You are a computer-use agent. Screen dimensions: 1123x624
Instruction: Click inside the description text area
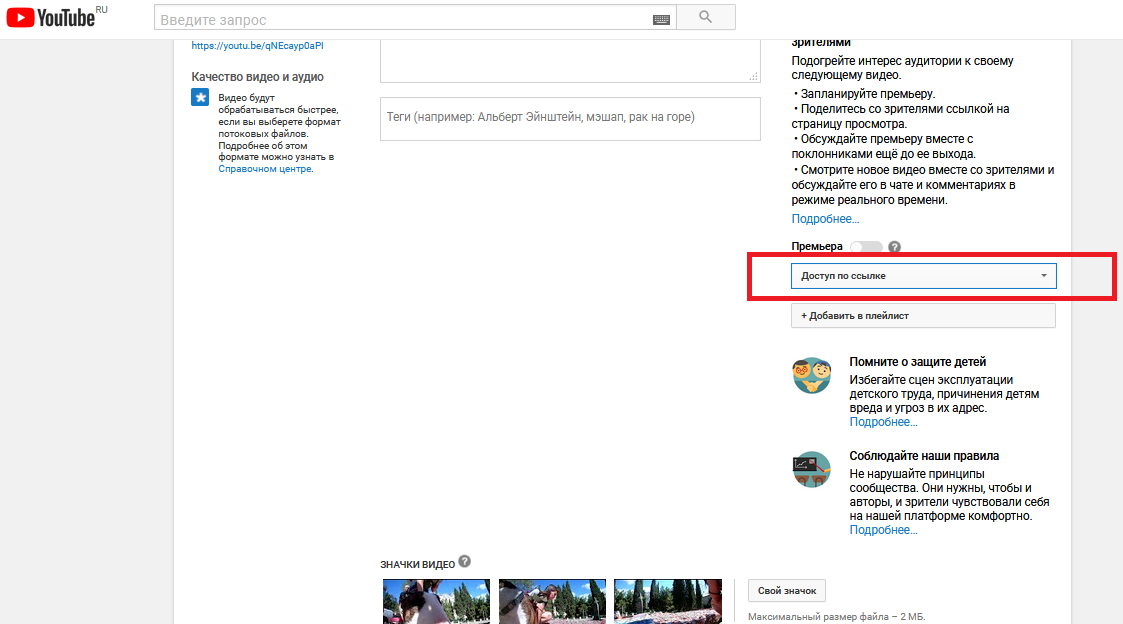point(570,60)
